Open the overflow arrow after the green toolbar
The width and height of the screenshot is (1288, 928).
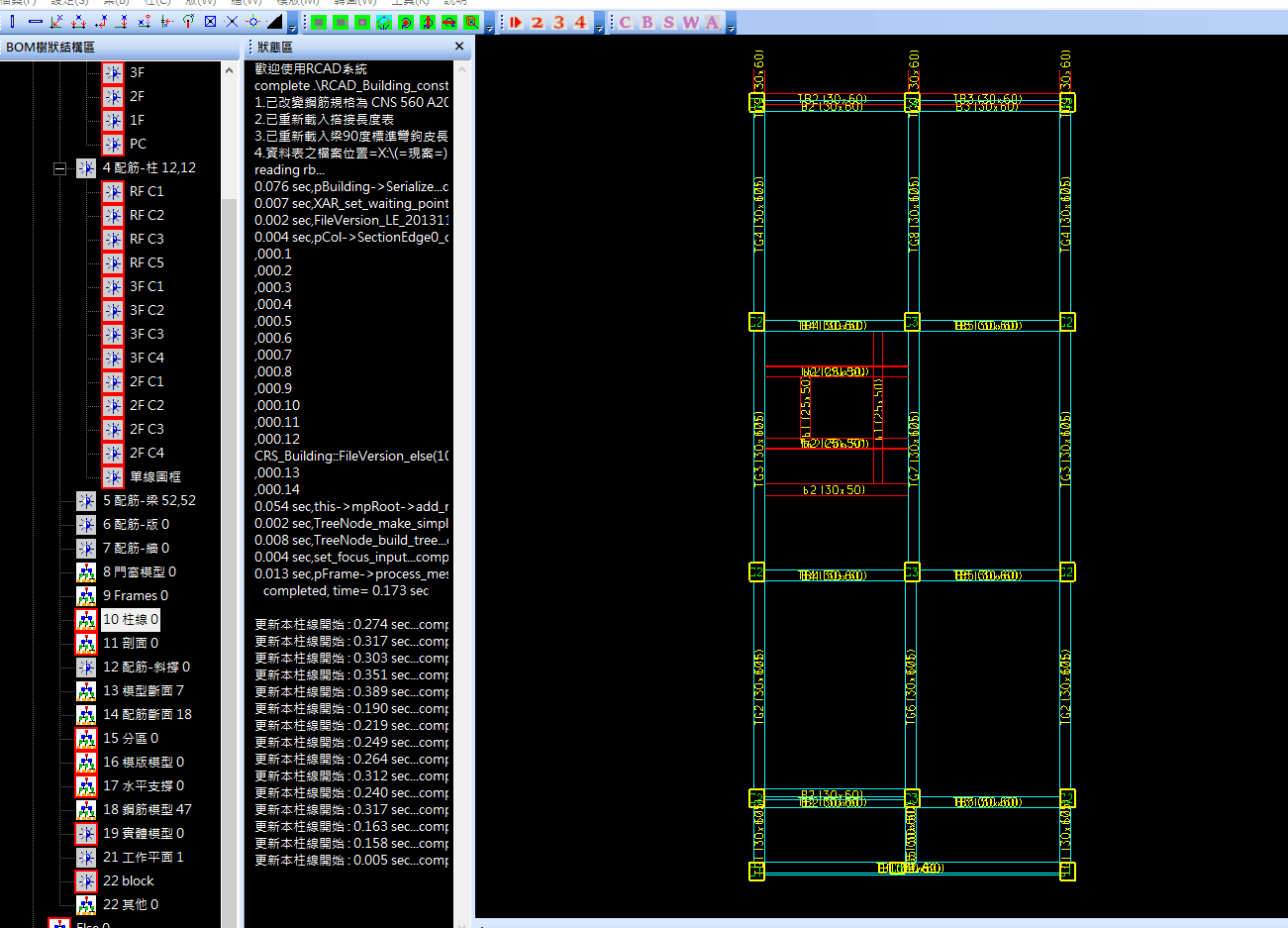click(490, 28)
